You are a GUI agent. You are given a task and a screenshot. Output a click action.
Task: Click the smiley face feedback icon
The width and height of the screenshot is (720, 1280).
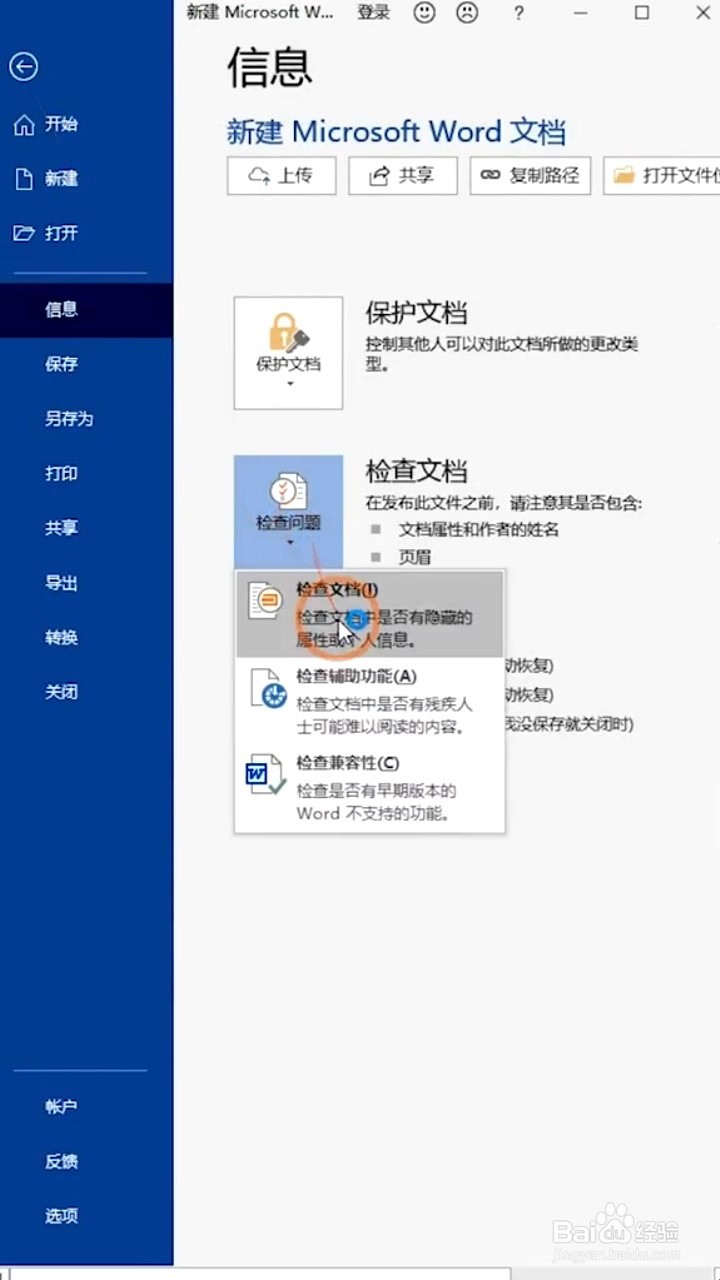click(x=425, y=13)
